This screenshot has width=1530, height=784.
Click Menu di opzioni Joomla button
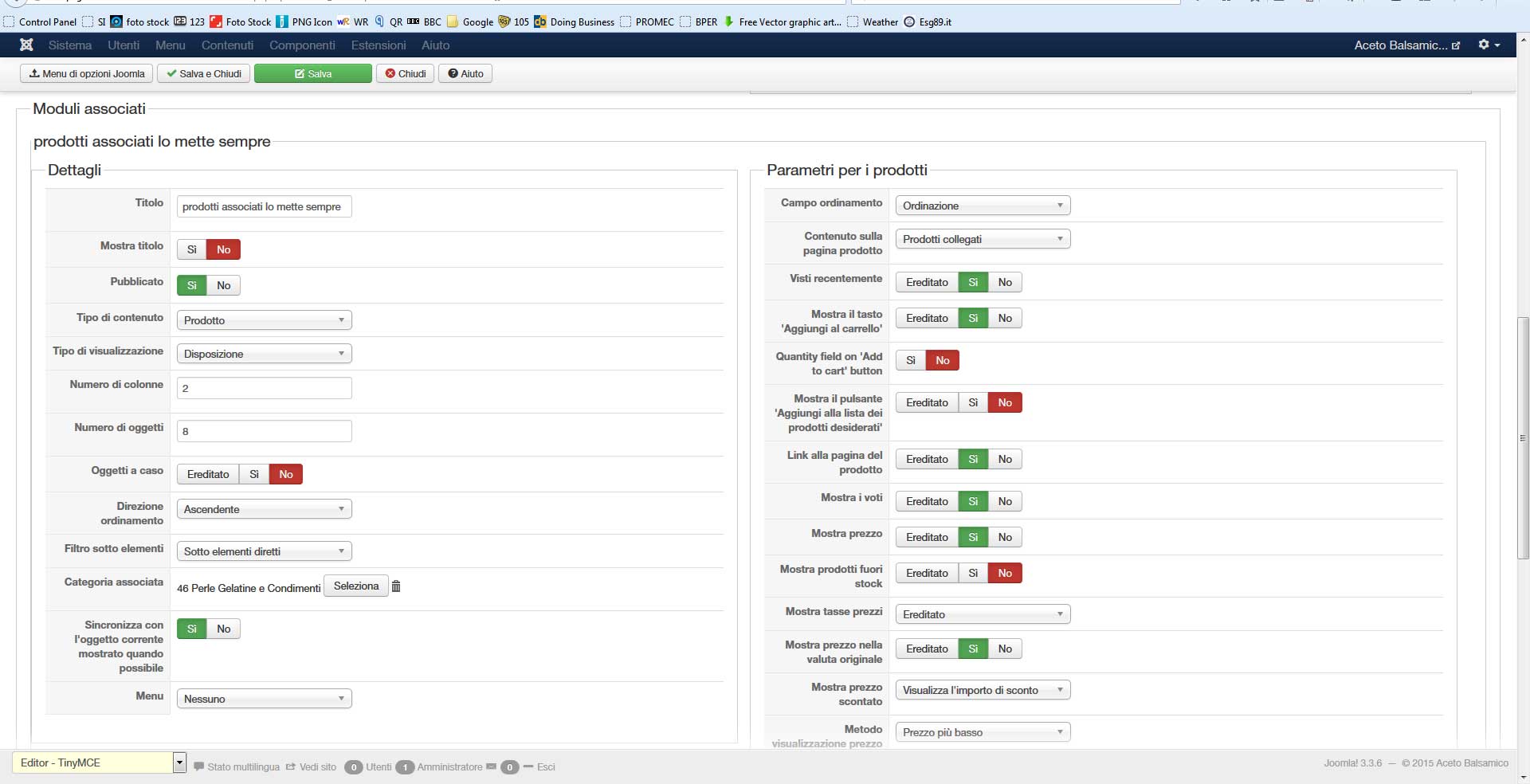[87, 74]
